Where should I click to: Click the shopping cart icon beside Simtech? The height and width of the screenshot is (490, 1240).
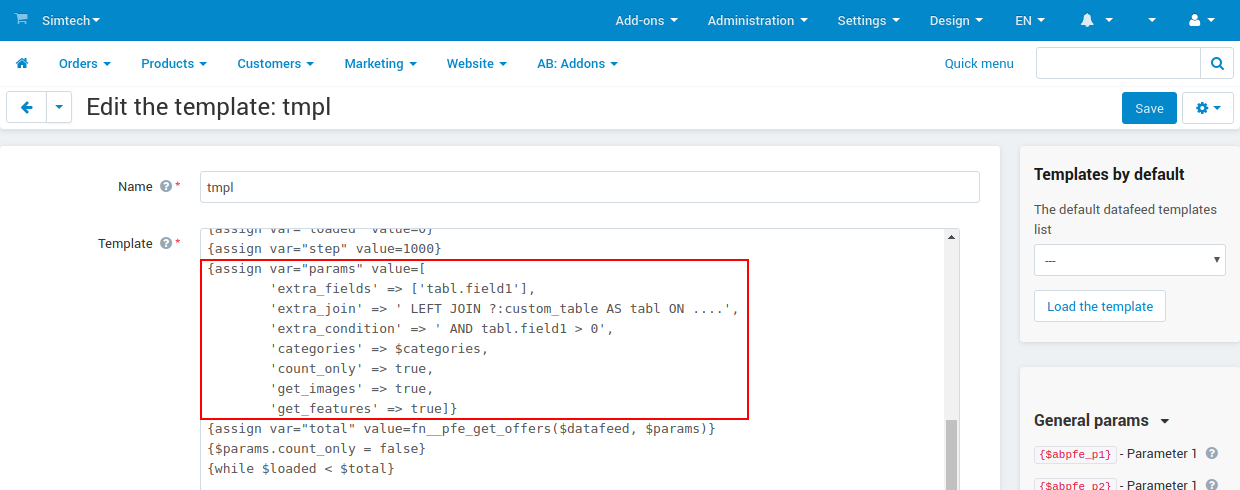pyautogui.click(x=21, y=20)
